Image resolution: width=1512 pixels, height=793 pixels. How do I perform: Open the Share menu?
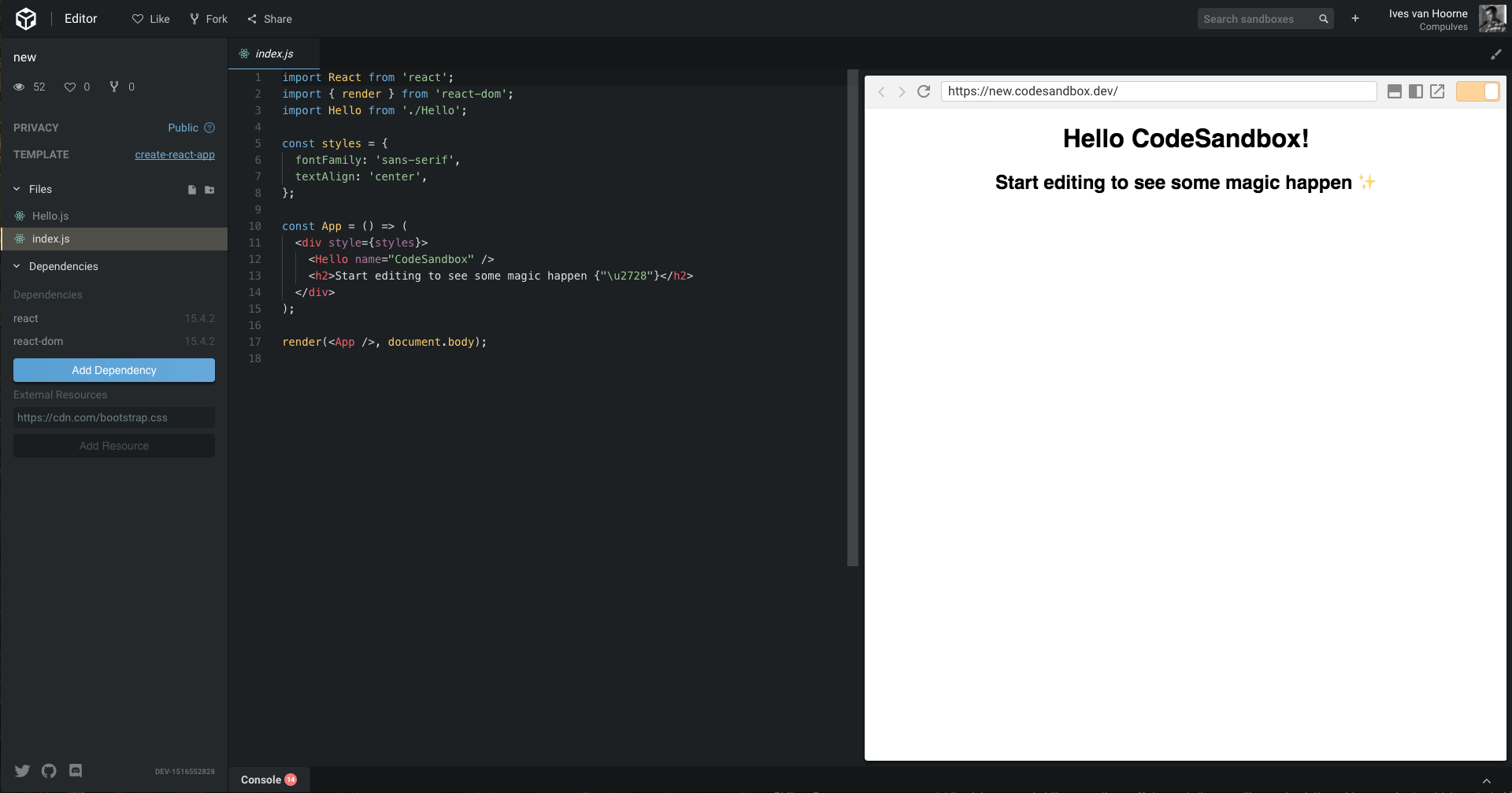coord(269,19)
